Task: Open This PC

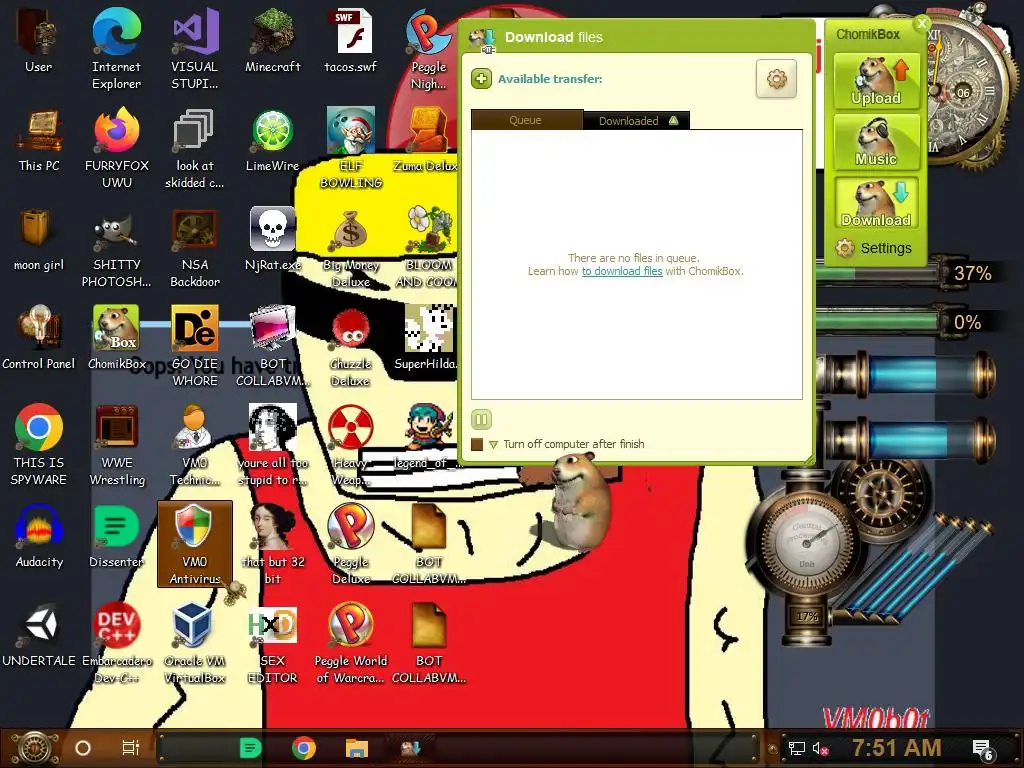Action: [39, 140]
